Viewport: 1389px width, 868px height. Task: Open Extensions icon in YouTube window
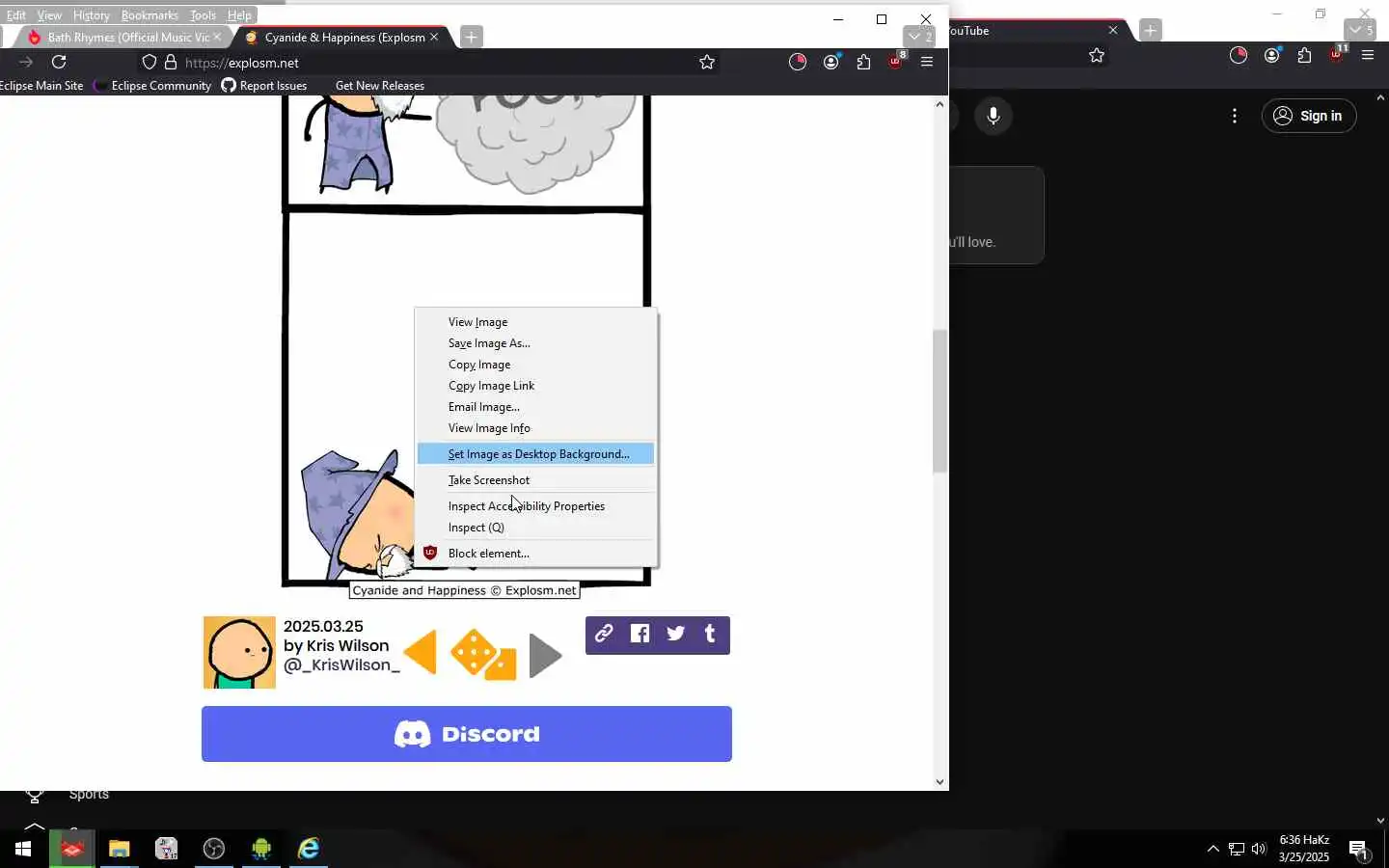click(x=1304, y=55)
